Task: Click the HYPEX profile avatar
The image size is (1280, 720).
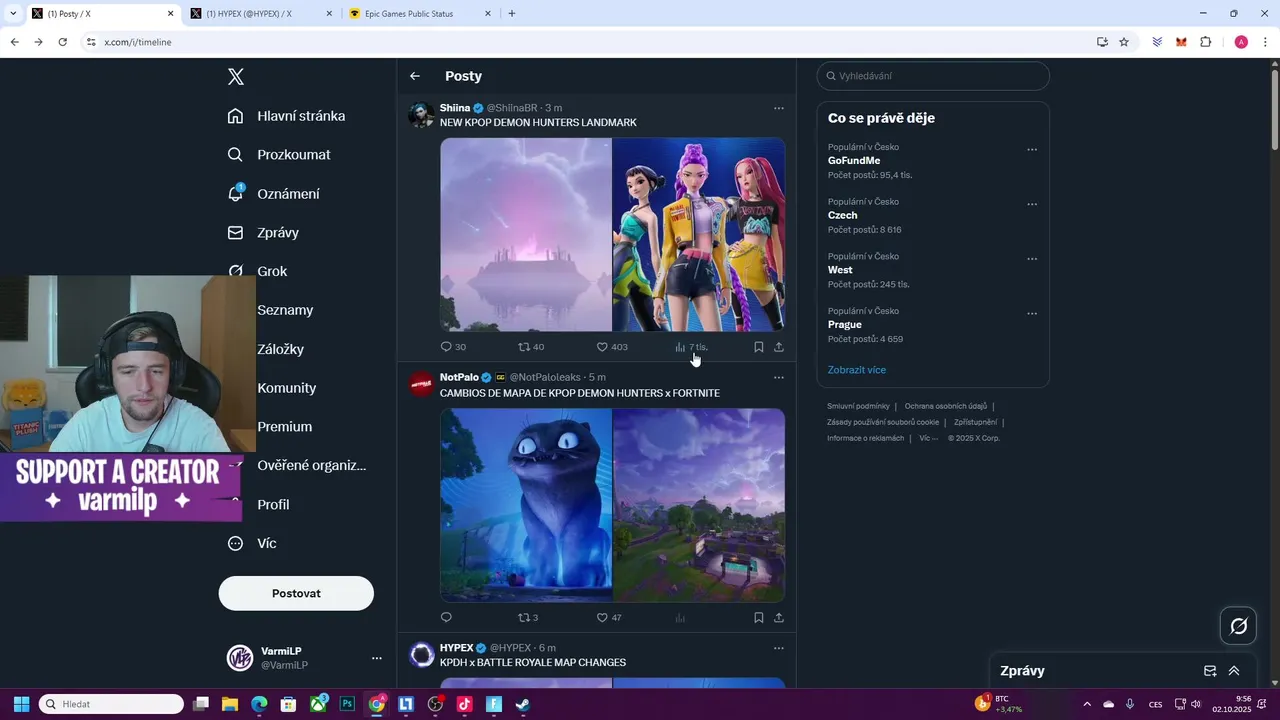Action: pyautogui.click(x=422, y=655)
